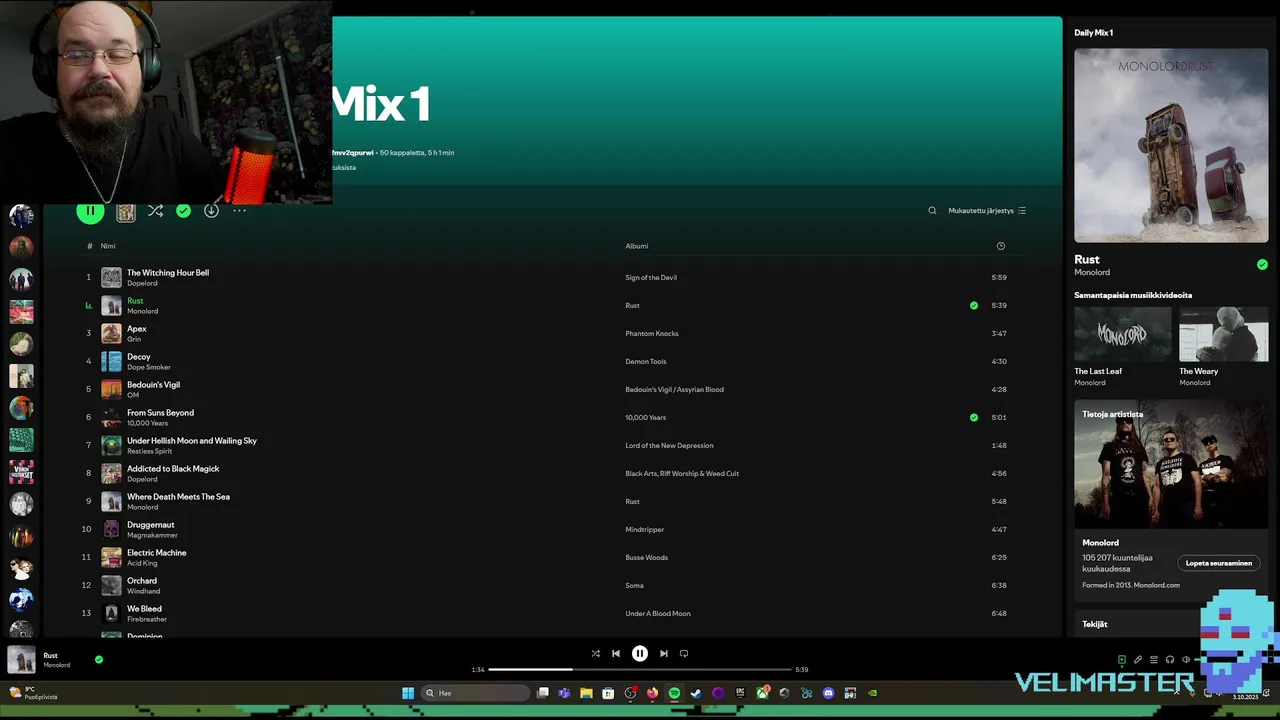Toggle repeat in the bottom player bar
1280x720 pixels.
tap(684, 654)
